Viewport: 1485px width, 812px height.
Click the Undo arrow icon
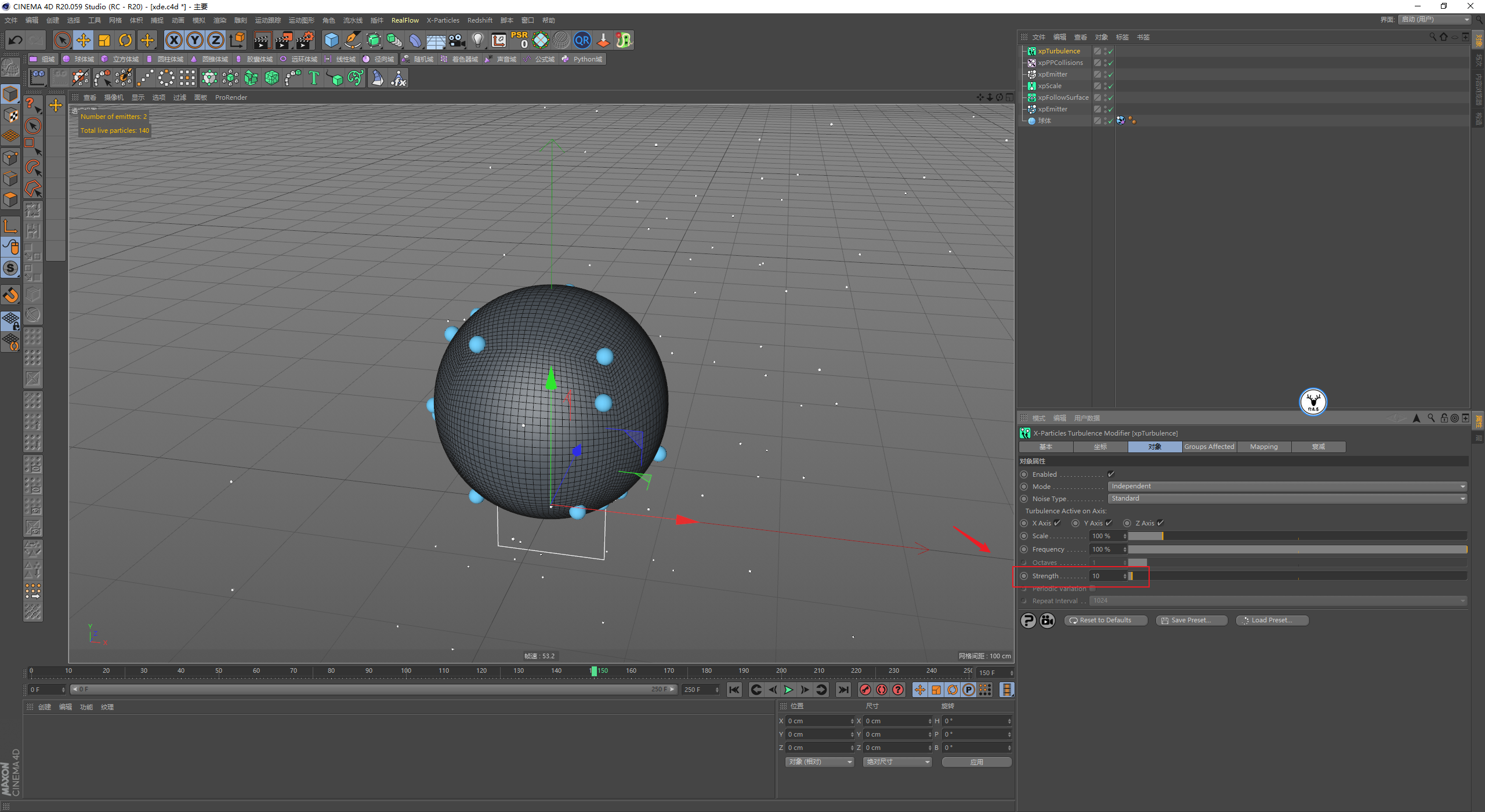point(16,40)
